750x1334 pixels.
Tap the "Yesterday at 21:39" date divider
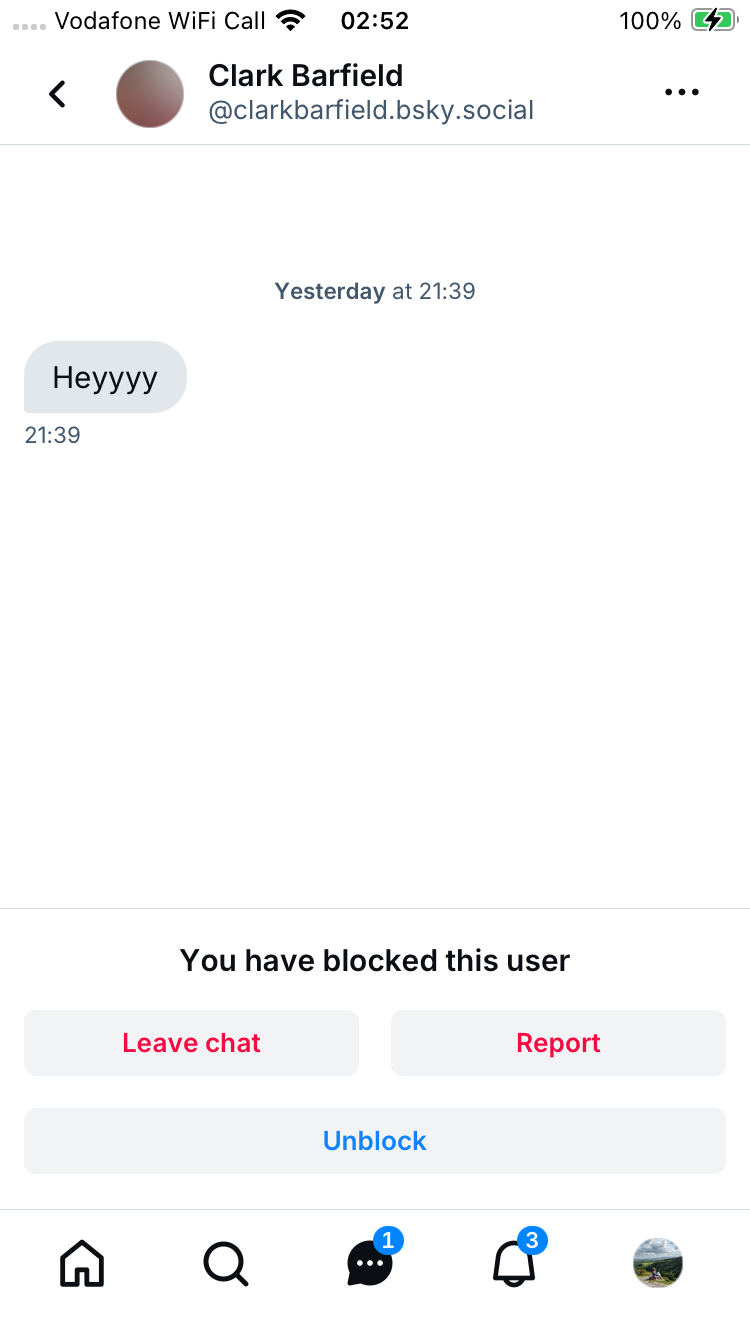point(375,291)
